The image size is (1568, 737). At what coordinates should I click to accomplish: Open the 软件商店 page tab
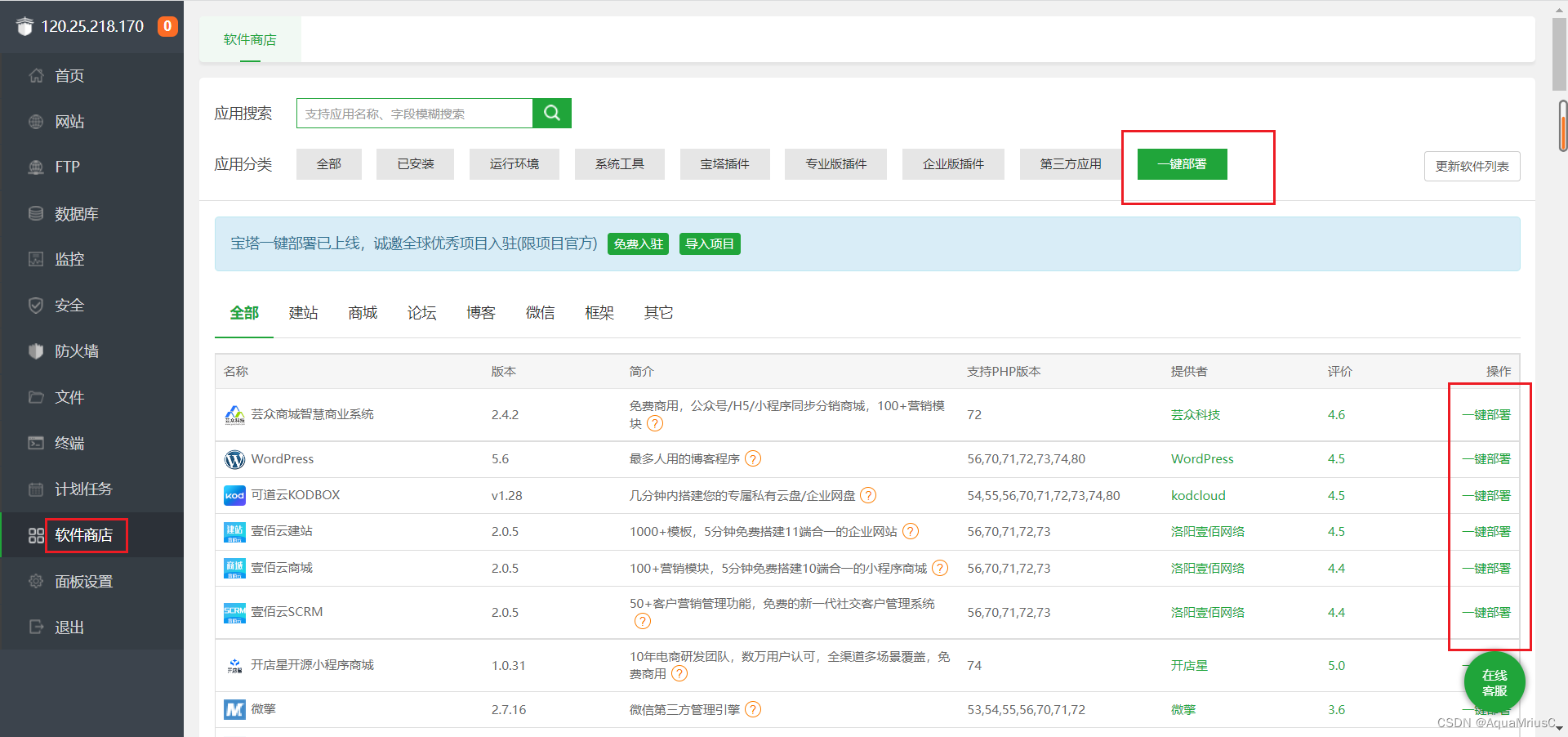coord(250,39)
